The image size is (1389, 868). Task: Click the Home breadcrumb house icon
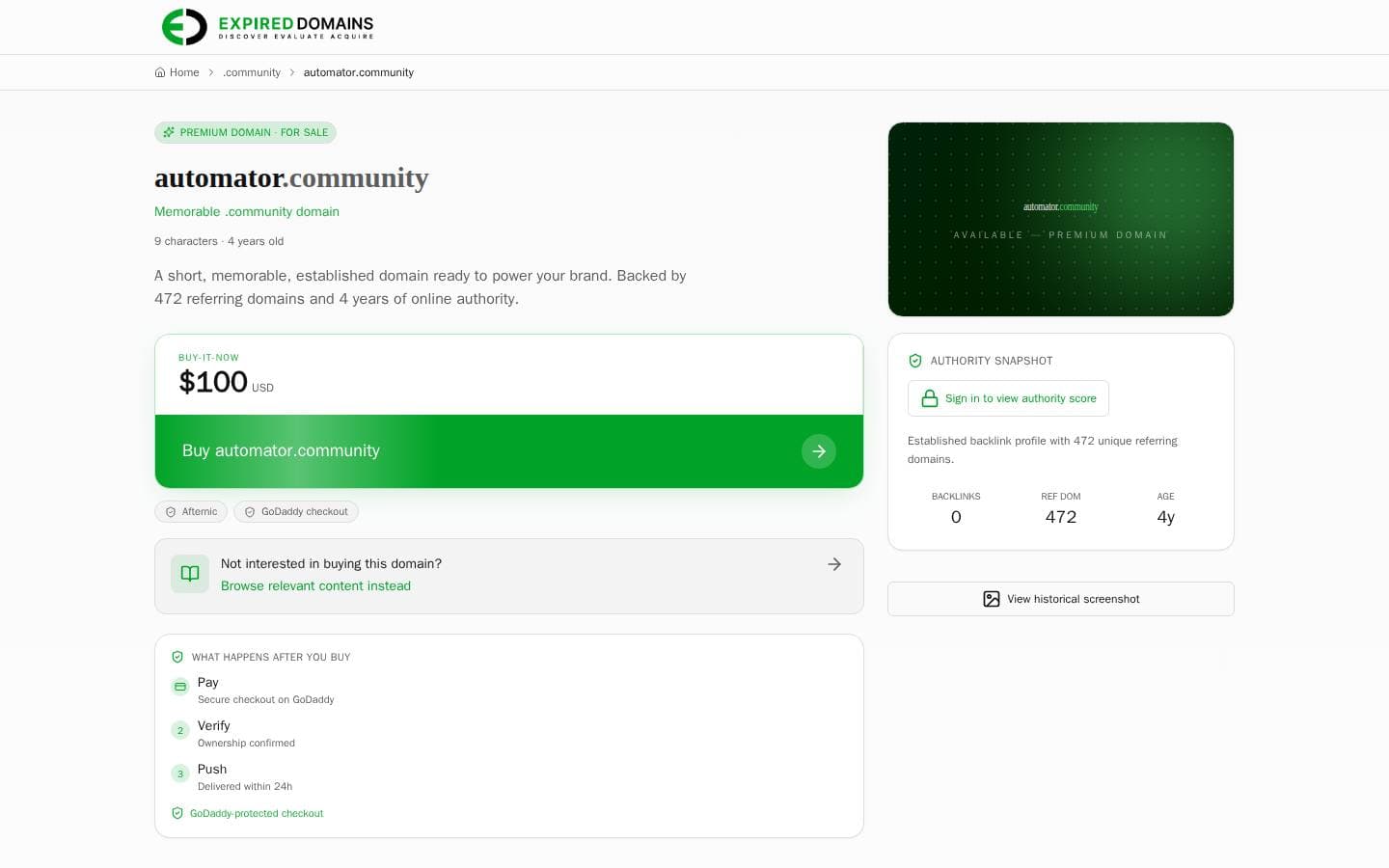160,72
